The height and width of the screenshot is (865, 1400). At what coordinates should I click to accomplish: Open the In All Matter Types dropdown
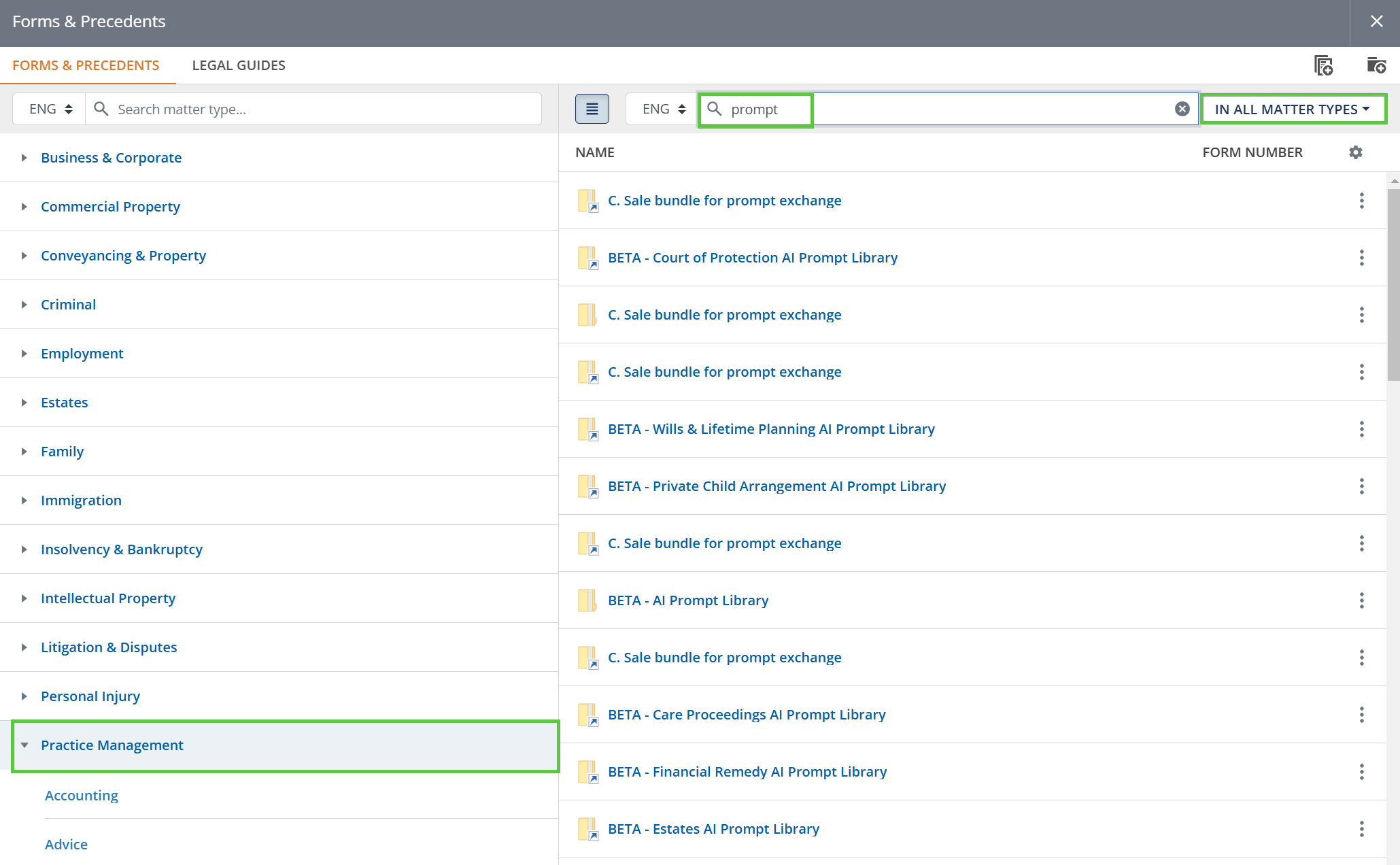pos(1293,109)
